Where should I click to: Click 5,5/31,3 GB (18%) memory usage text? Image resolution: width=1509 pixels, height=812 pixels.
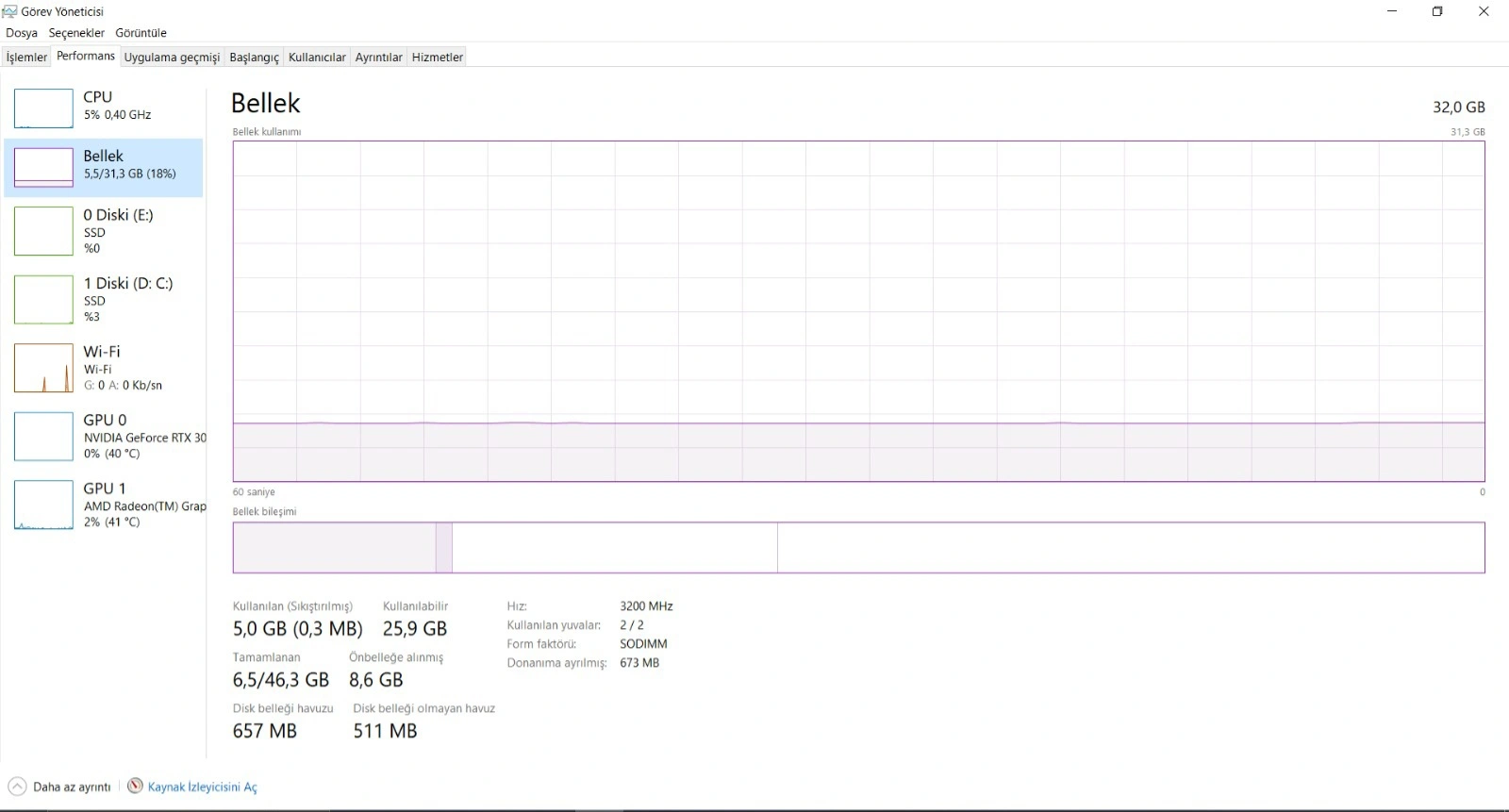point(130,174)
